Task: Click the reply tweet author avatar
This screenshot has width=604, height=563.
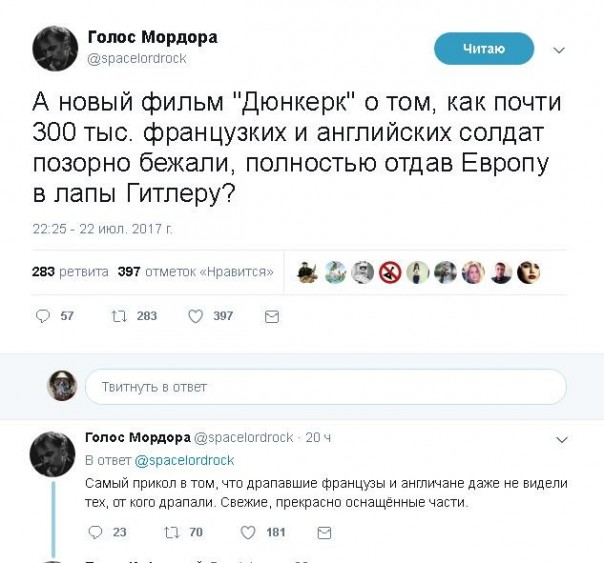Action: pyautogui.click(x=52, y=454)
